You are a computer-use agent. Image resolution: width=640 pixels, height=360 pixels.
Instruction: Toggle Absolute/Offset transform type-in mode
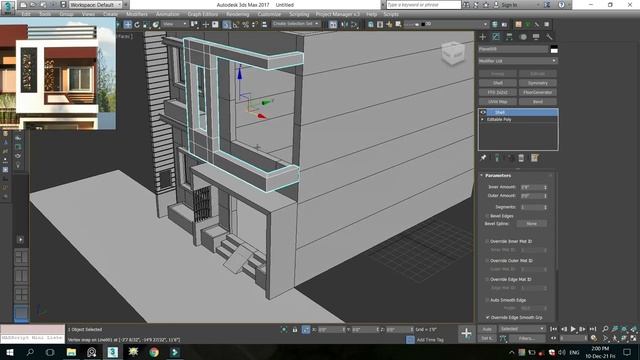306,329
